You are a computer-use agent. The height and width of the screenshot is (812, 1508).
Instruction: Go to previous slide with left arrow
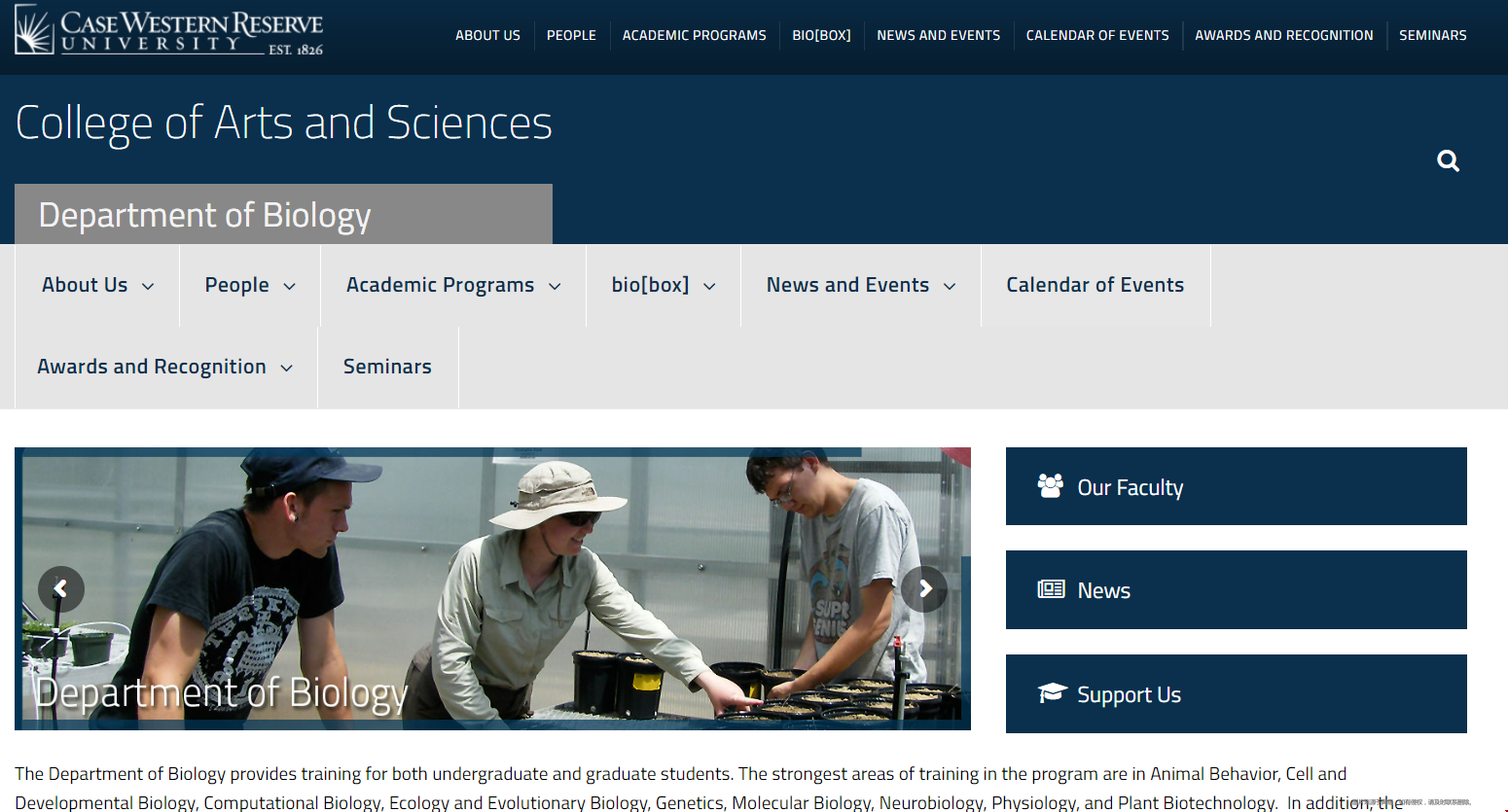point(61,588)
